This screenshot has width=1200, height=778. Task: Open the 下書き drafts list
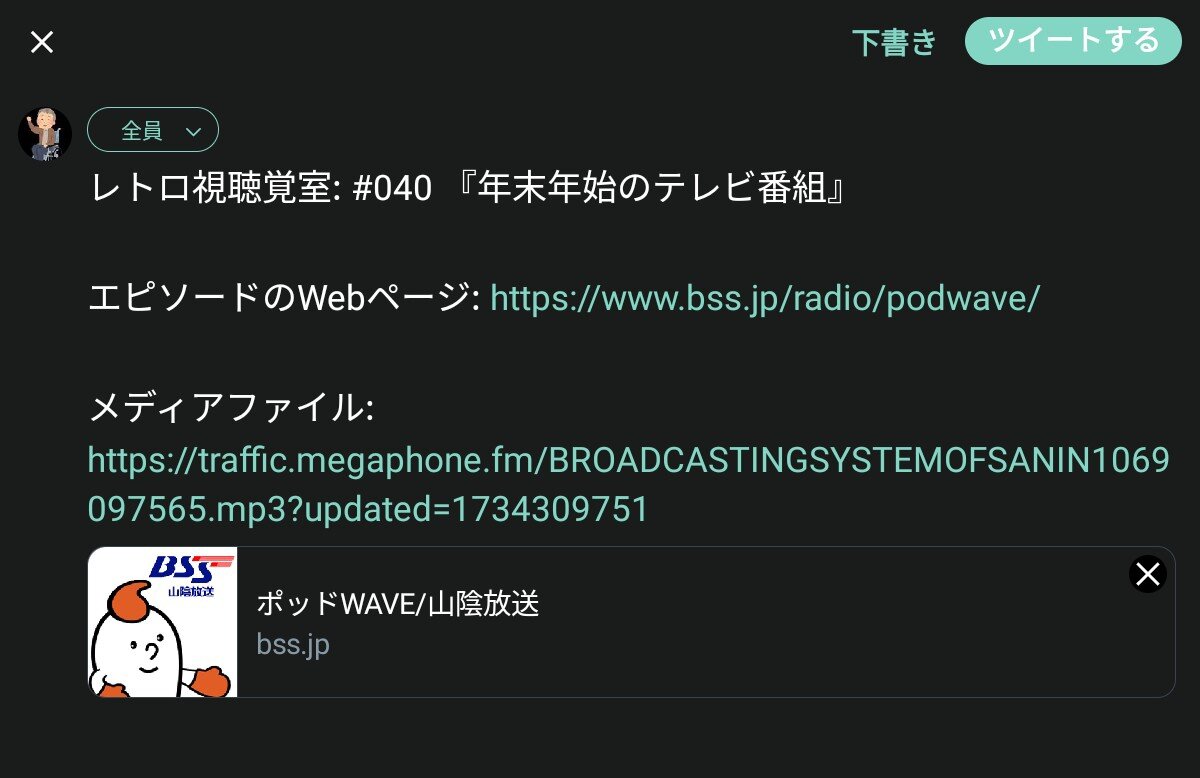pyautogui.click(x=894, y=42)
